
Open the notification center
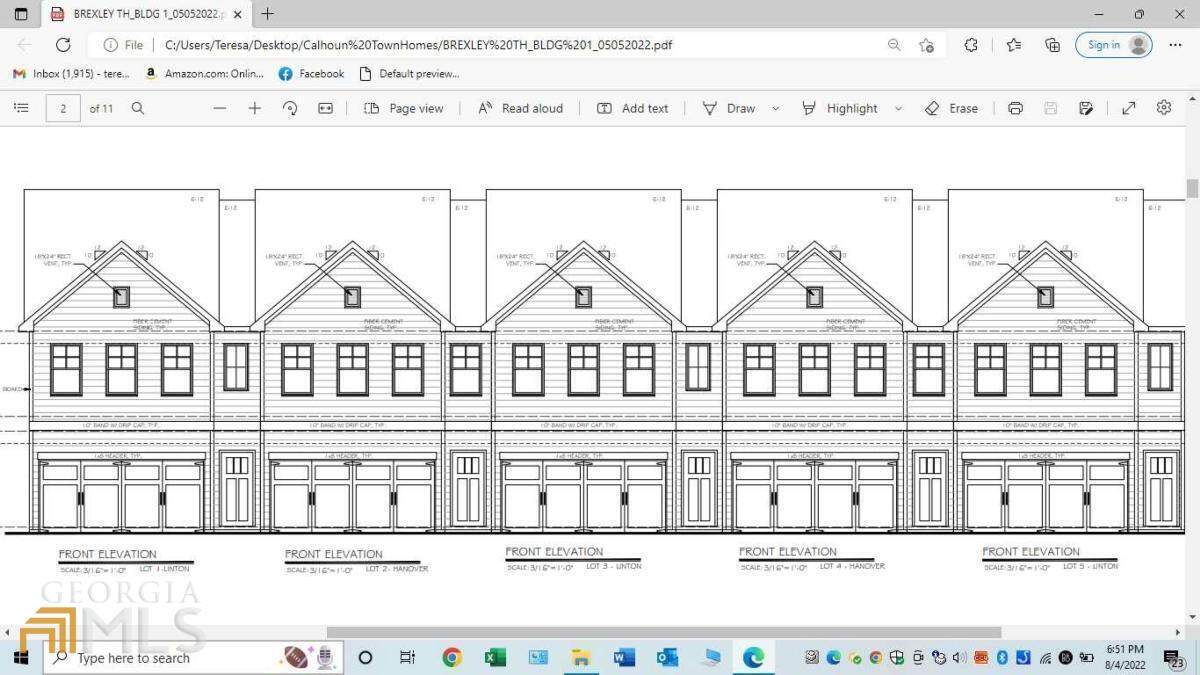[x=1172, y=657]
